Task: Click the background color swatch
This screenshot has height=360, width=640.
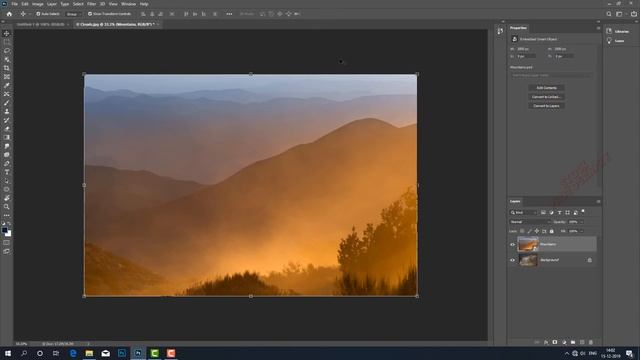Action: tap(9, 234)
